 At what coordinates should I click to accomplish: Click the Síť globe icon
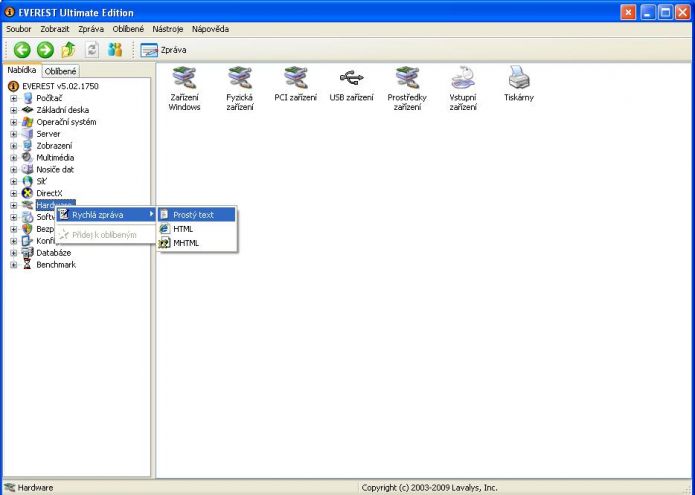27,181
